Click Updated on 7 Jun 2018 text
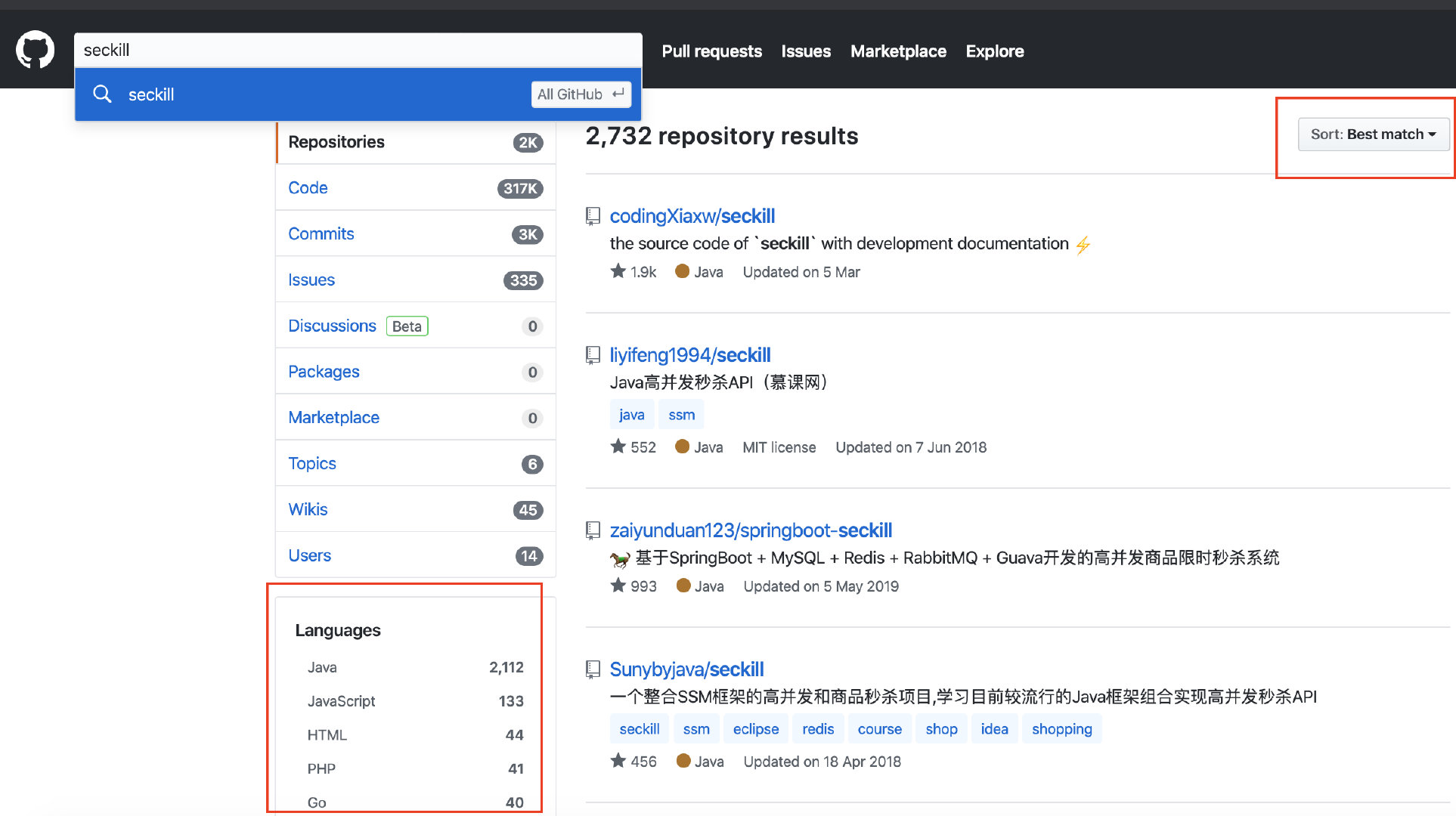This screenshot has width=1456, height=816. click(x=911, y=447)
